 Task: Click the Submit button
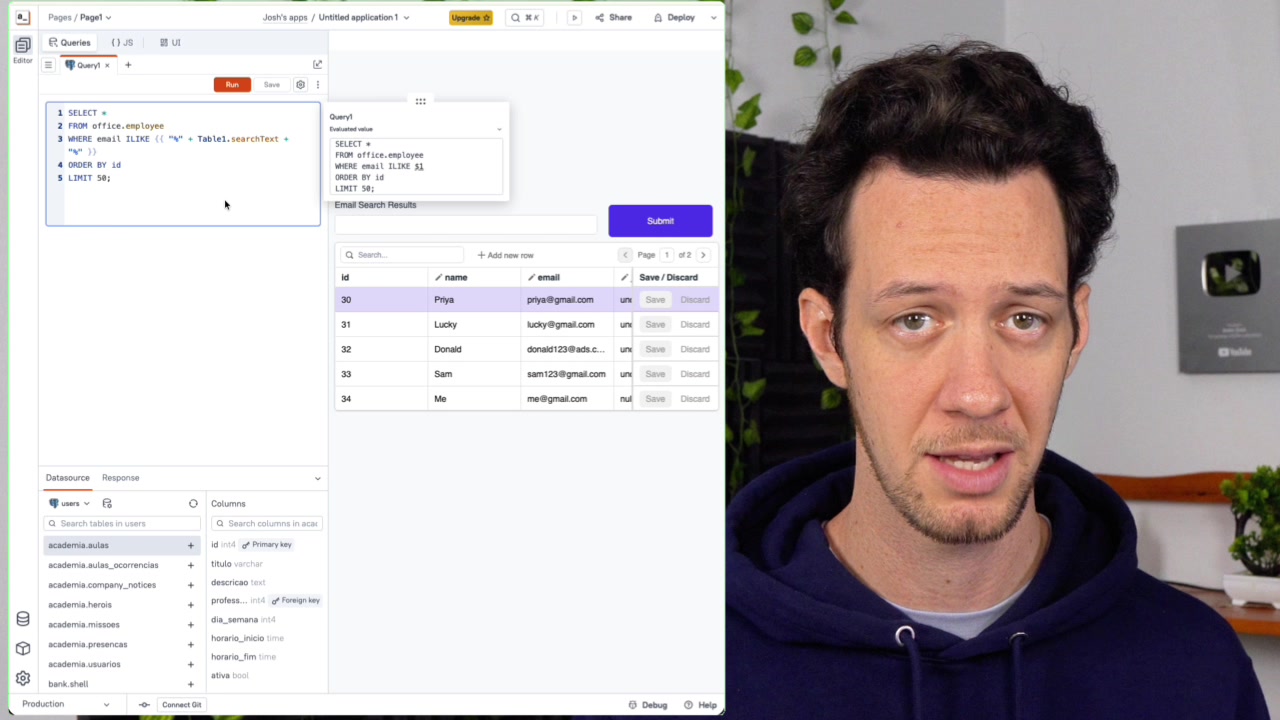(659, 220)
